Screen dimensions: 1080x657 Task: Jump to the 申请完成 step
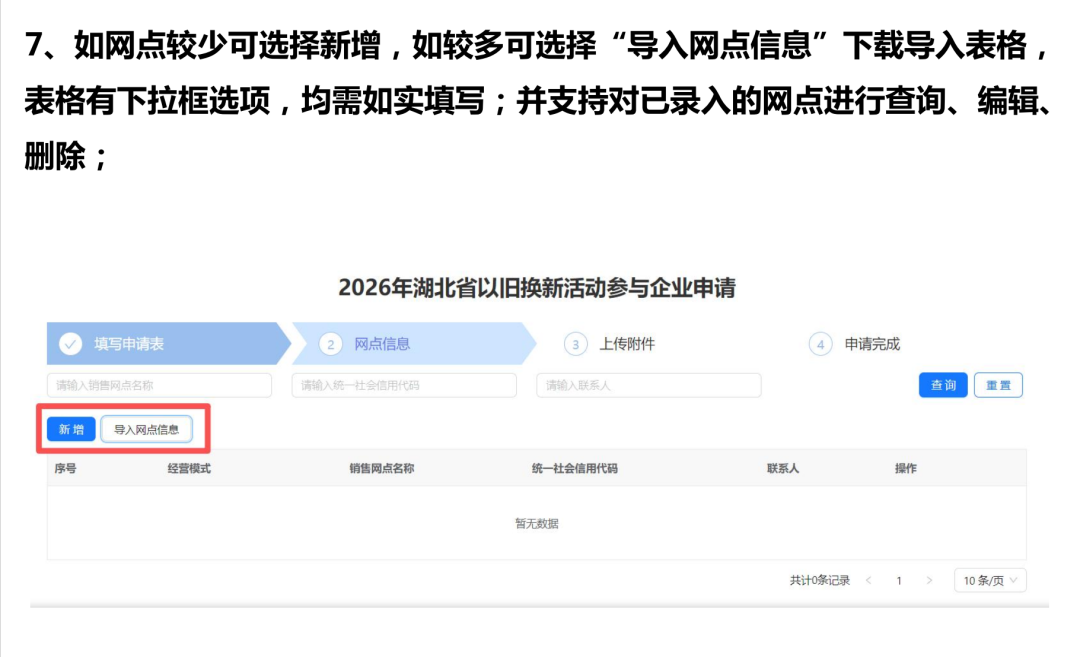point(872,344)
